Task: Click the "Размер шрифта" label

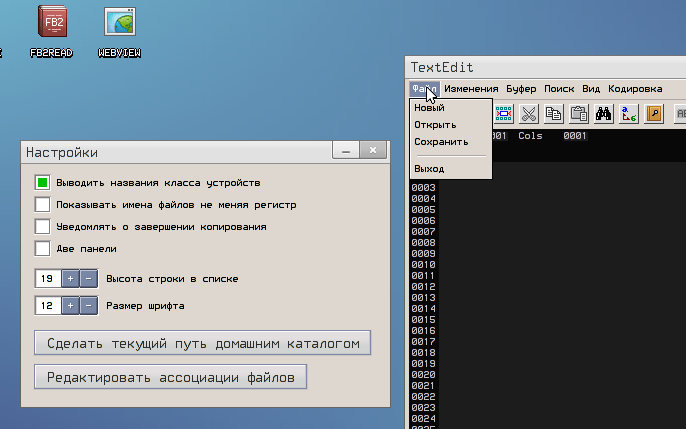Action: coord(145,306)
